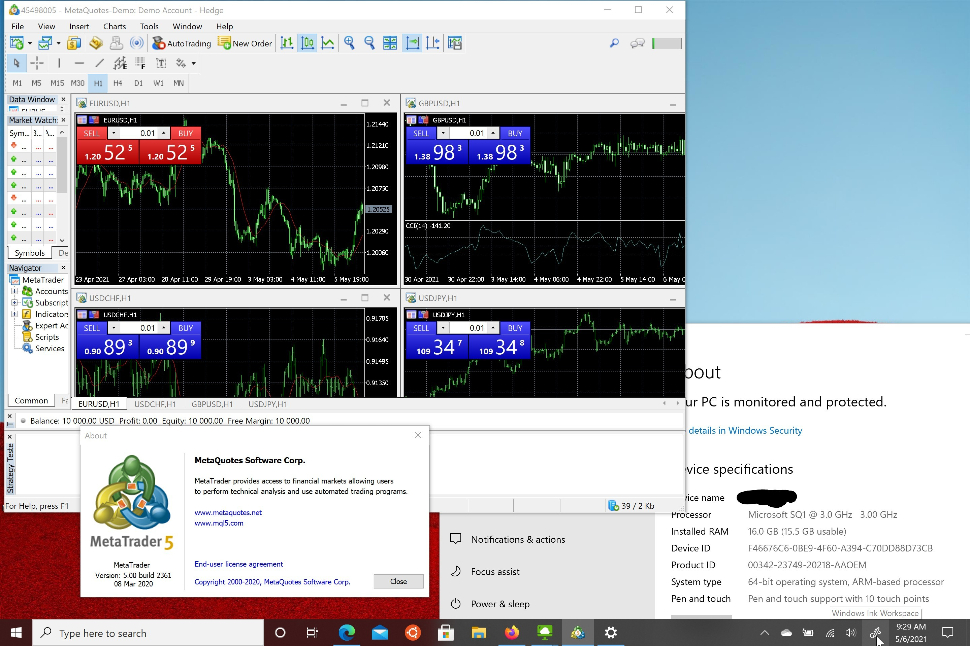Open the End-user license agreement link

point(239,564)
